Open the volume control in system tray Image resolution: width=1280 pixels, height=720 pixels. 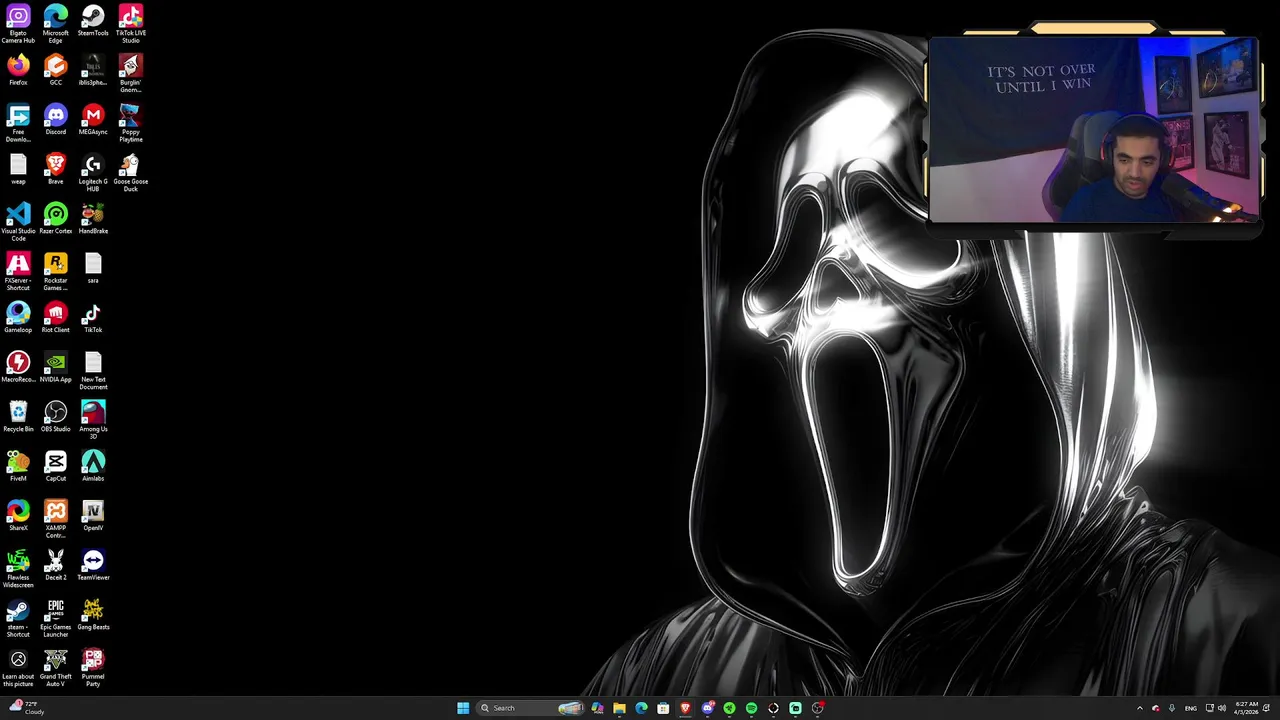tap(1222, 708)
